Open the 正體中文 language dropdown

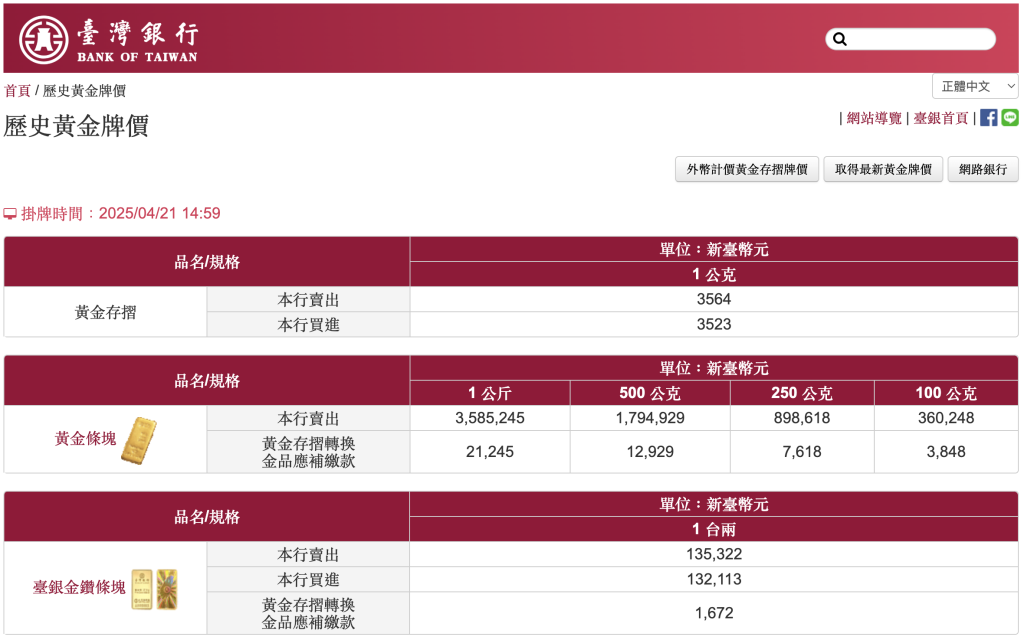click(975, 86)
